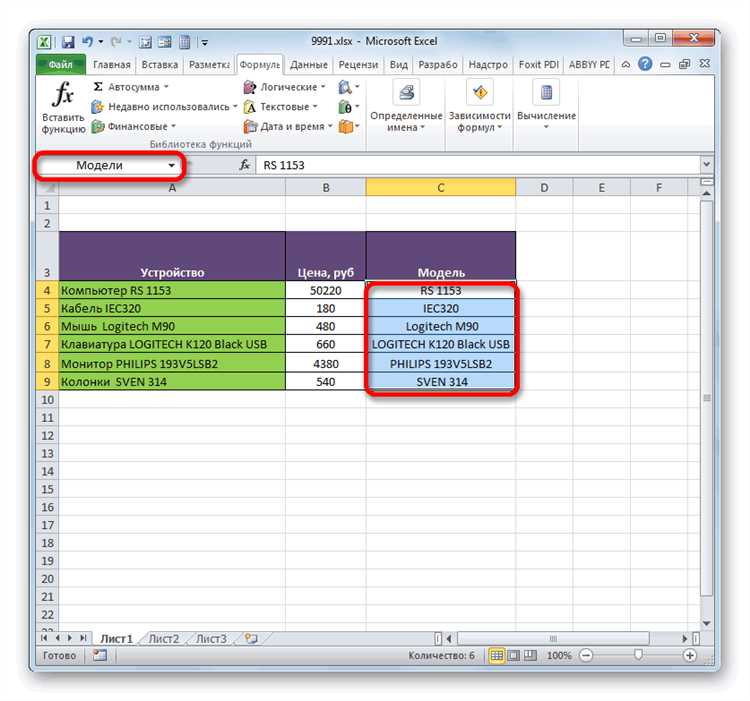Click the Financial functions icon
The image size is (750, 701).
tap(98, 126)
